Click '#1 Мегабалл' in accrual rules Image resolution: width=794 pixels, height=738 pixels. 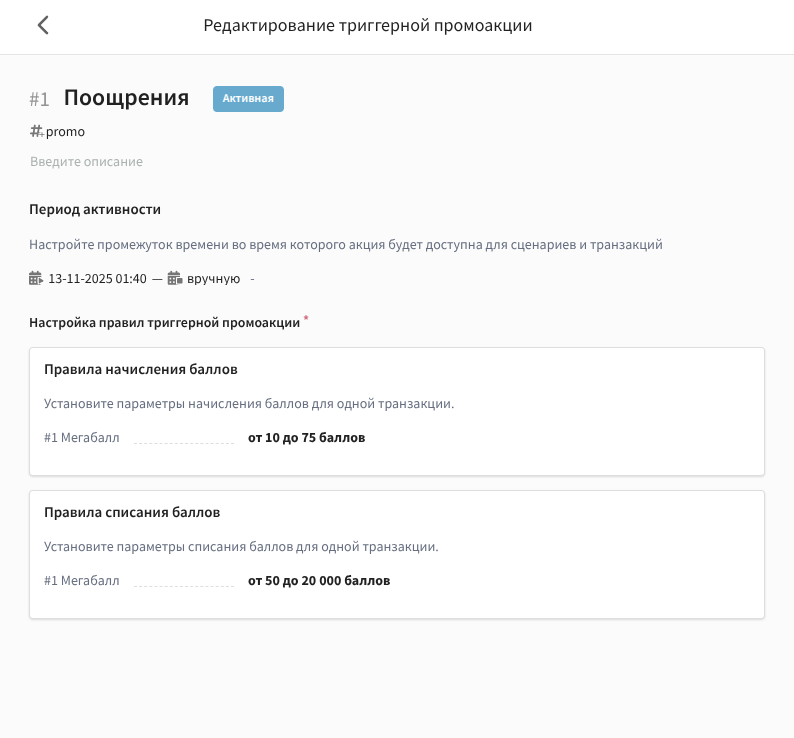point(82,438)
